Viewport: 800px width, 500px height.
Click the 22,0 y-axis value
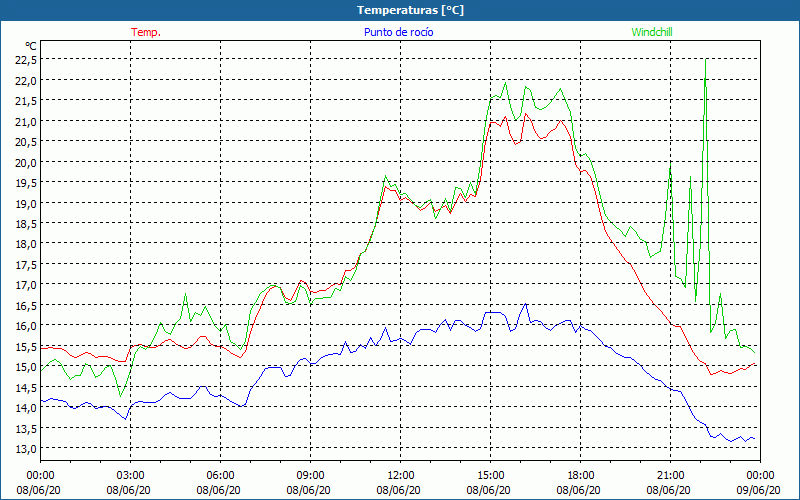click(26, 80)
